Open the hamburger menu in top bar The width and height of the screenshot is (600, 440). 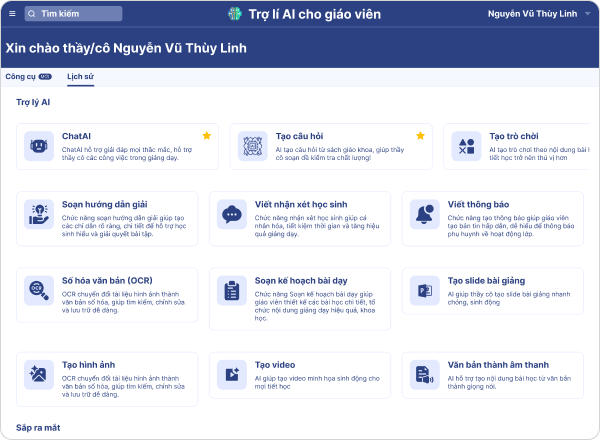pos(12,15)
